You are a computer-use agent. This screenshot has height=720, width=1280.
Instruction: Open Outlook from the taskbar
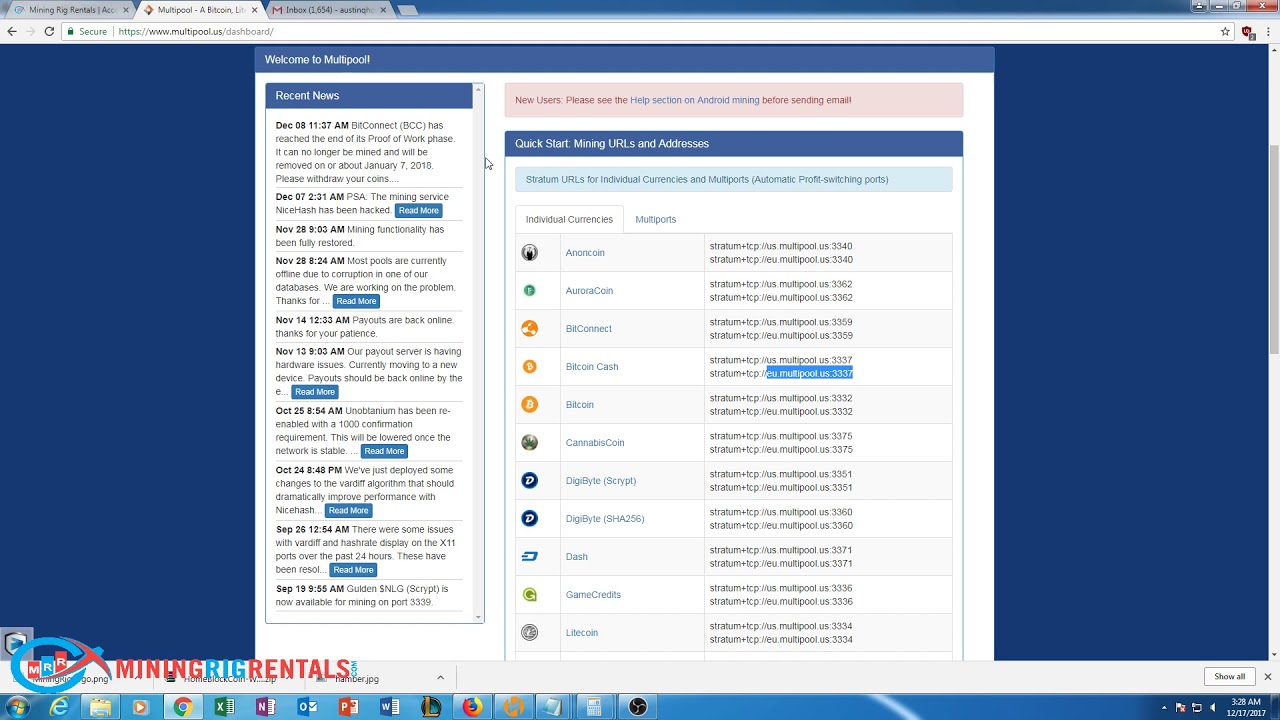[x=307, y=707]
